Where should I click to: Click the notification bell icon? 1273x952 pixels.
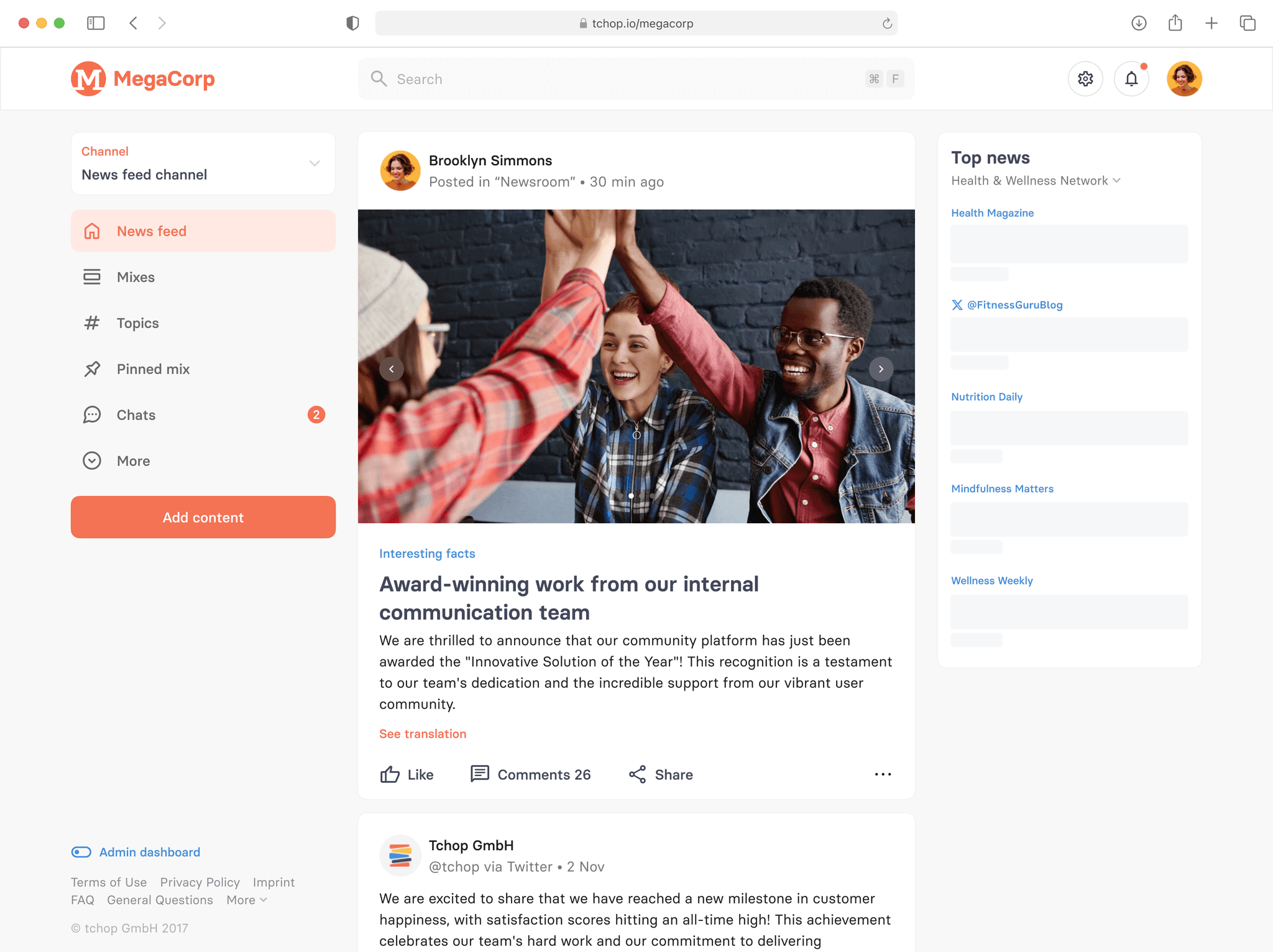click(x=1131, y=79)
